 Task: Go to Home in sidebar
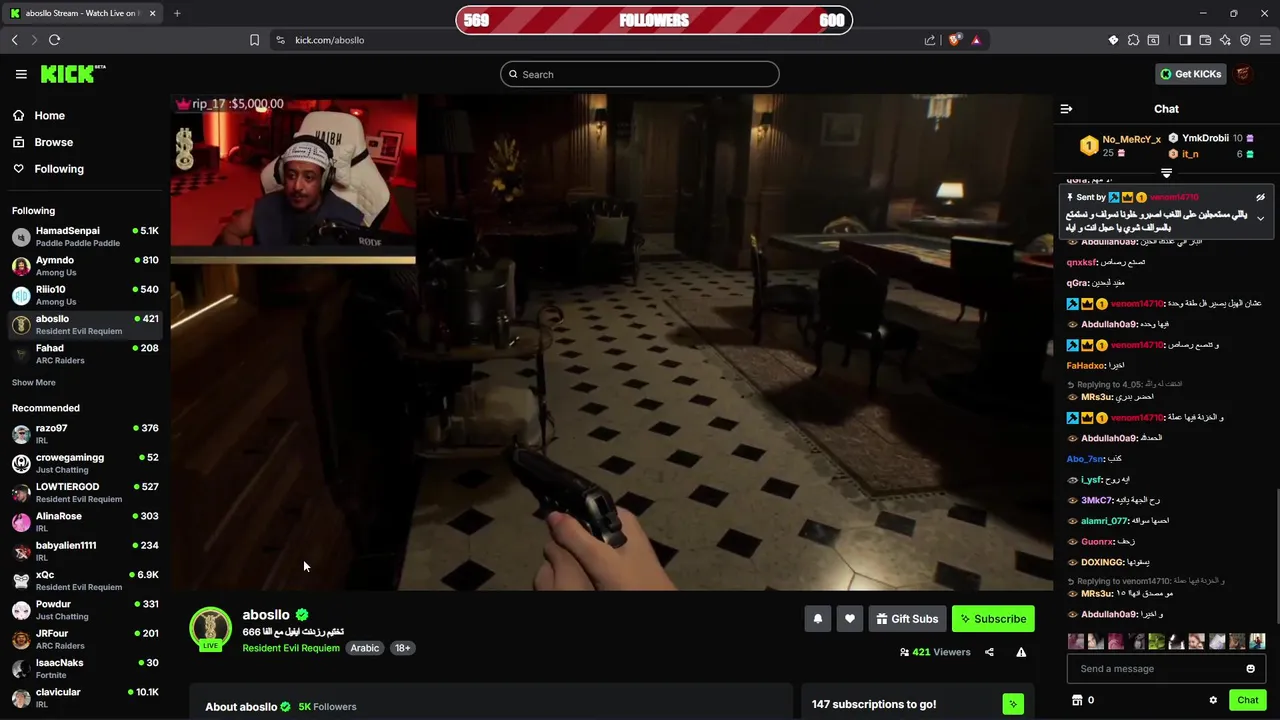click(49, 116)
